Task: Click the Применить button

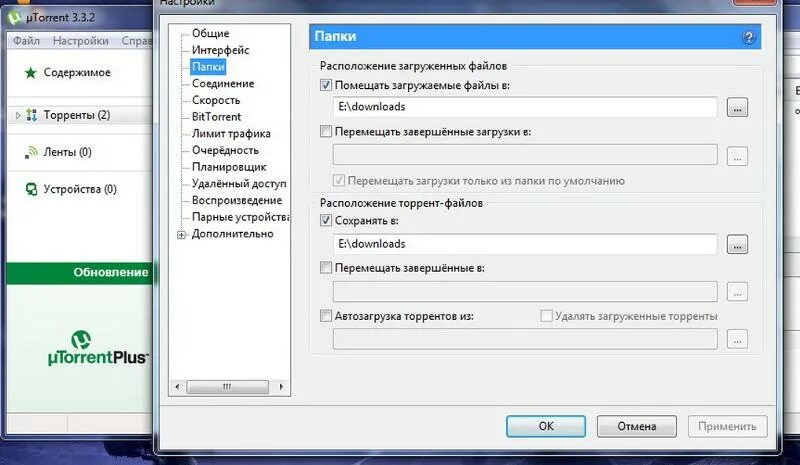Action: tap(727, 426)
